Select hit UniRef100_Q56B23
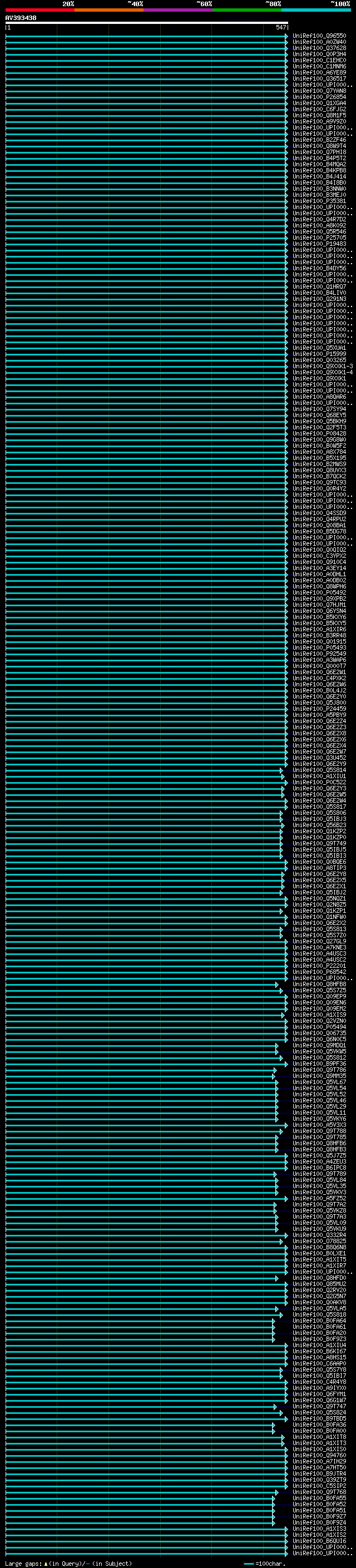 pyautogui.click(x=319, y=825)
